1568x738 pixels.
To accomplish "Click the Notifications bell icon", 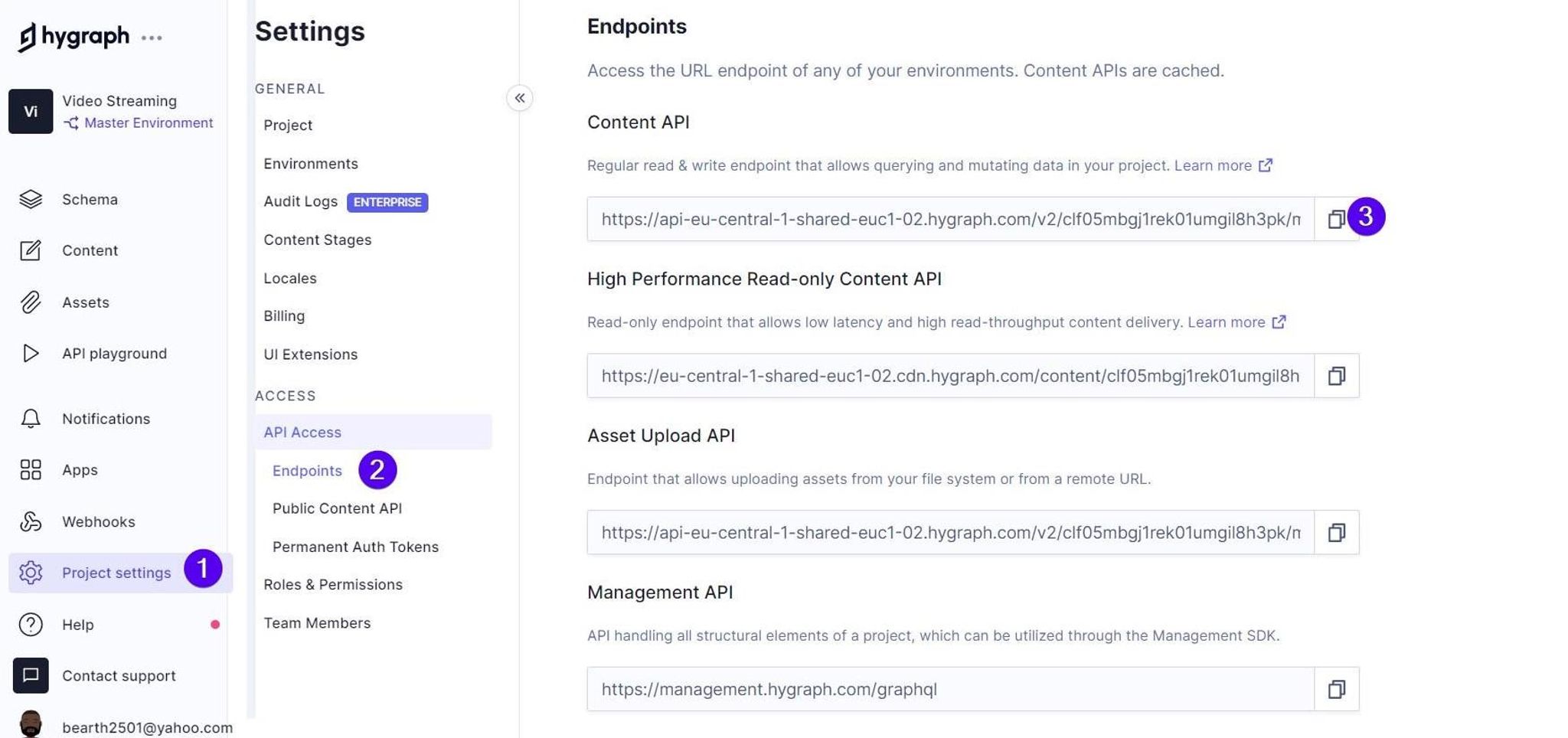I will [31, 419].
